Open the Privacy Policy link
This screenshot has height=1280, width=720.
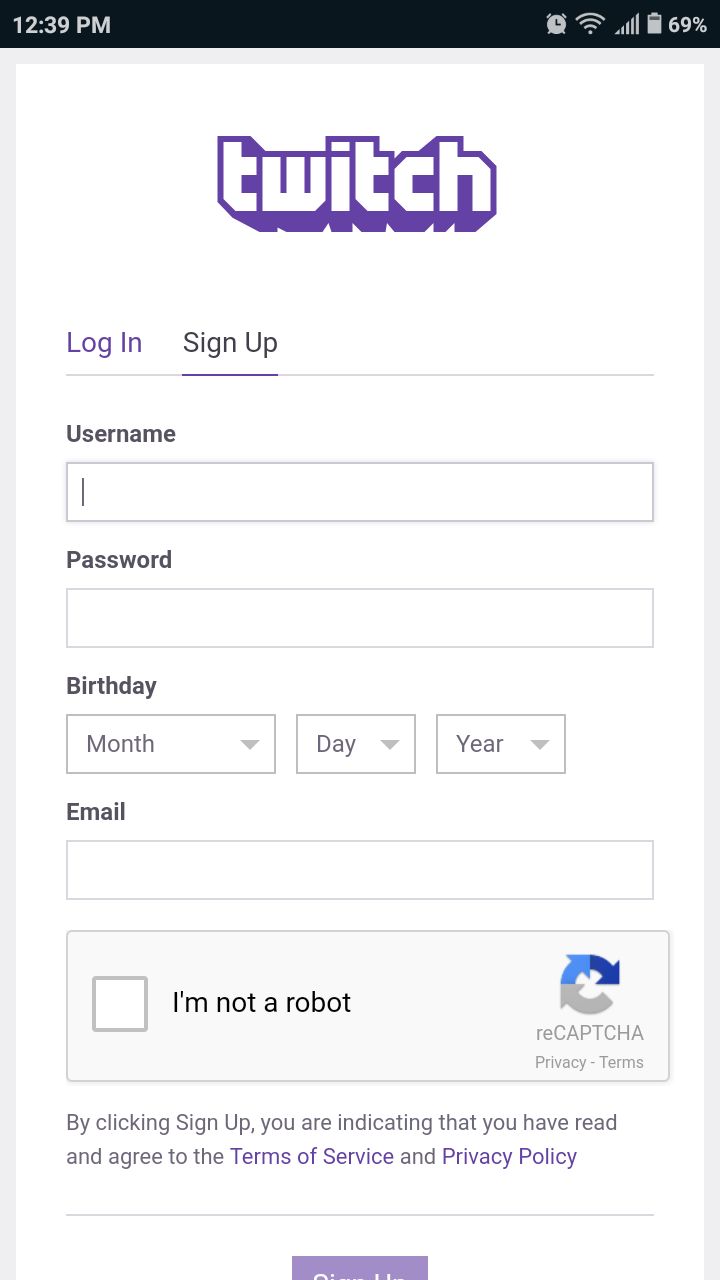pos(509,1156)
